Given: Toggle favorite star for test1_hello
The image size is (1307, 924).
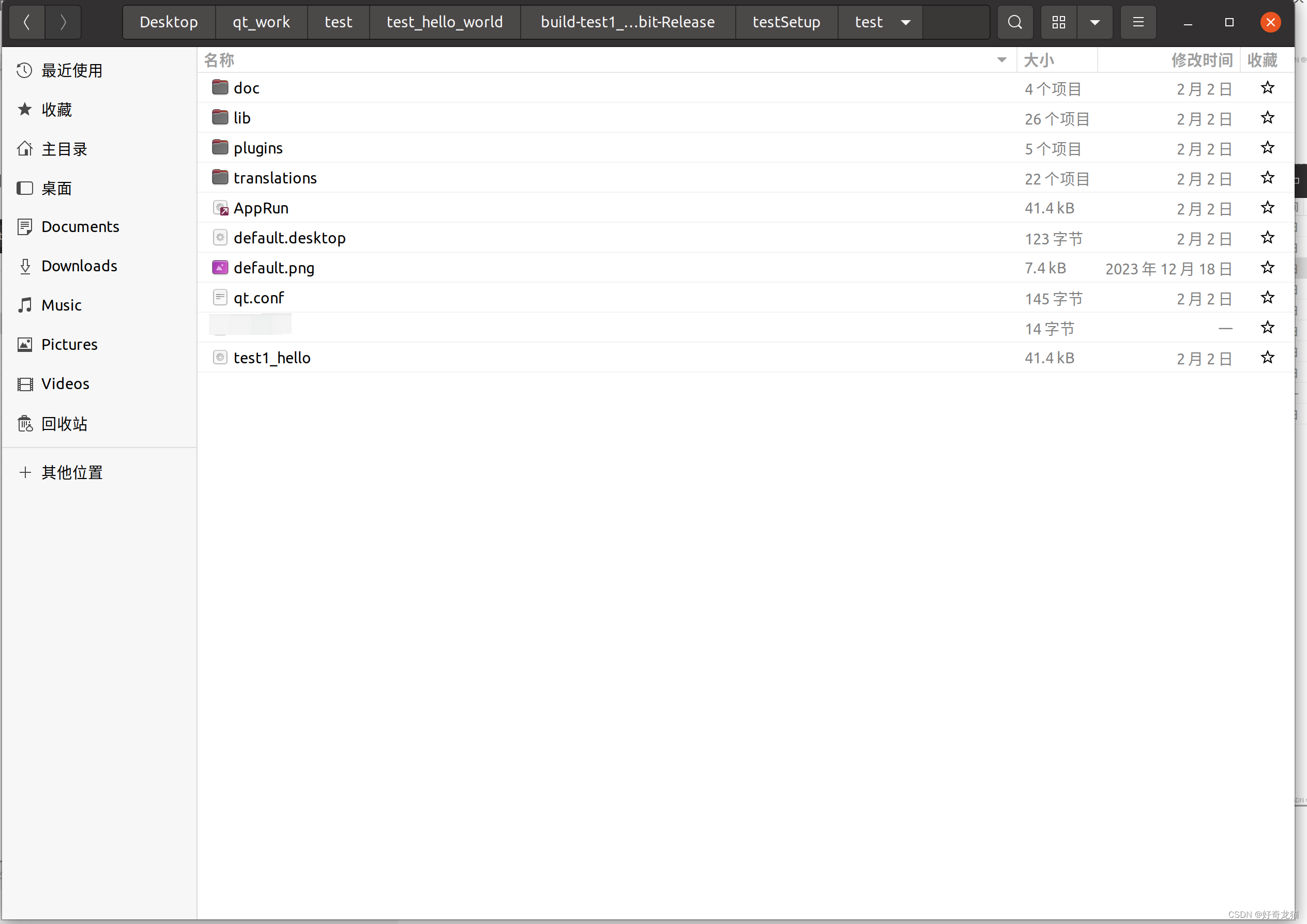Looking at the screenshot, I should point(1267,357).
